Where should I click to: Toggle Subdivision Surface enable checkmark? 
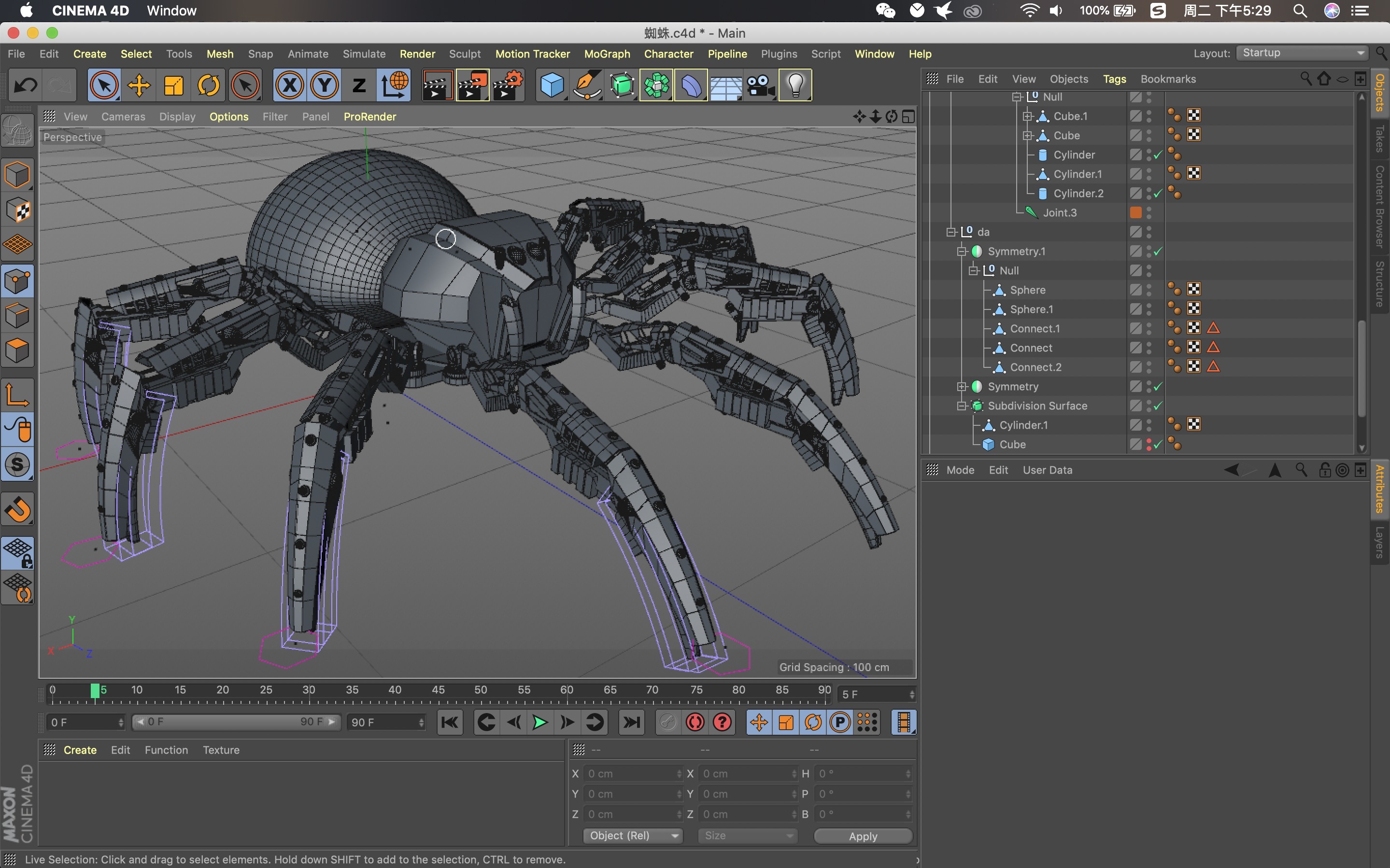(1158, 406)
